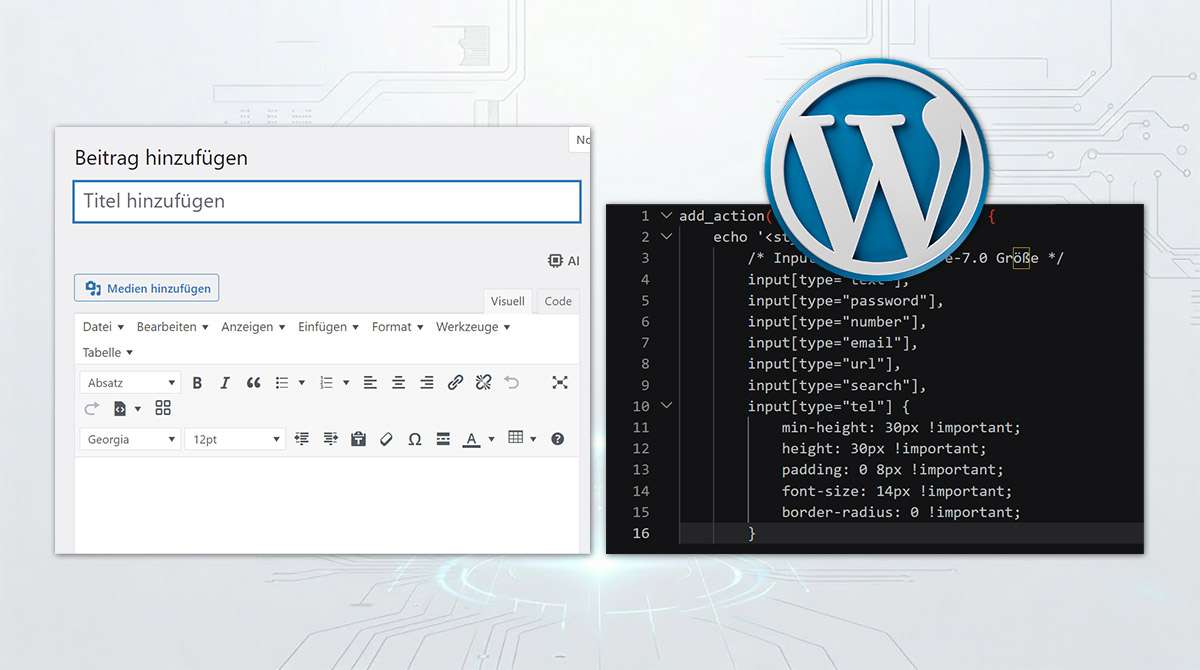Decrease indent with the outdent icon
Image resolution: width=1200 pixels, height=670 pixels.
point(302,439)
